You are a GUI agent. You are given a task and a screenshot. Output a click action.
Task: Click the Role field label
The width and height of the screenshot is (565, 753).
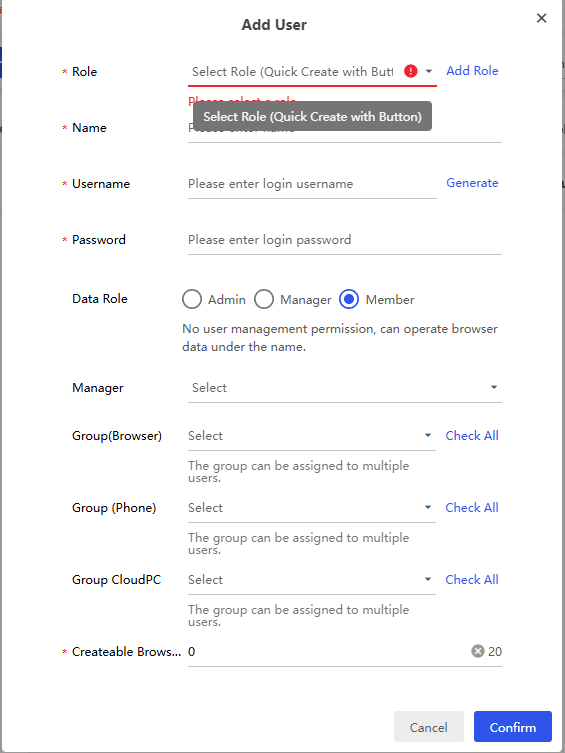[x=84, y=72]
